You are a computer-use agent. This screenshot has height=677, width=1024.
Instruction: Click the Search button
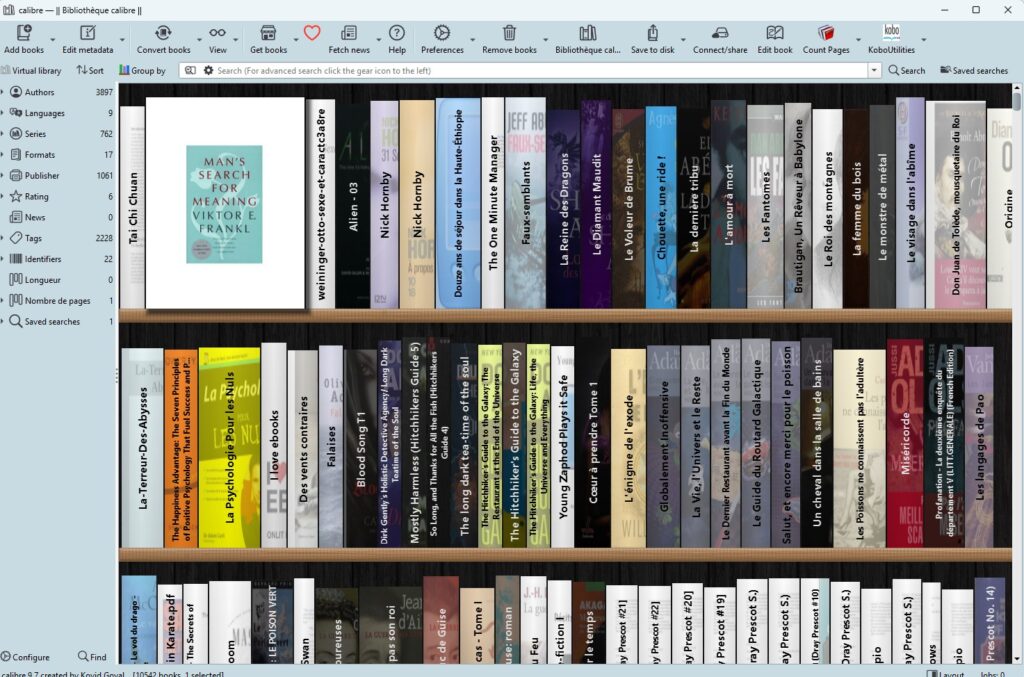tap(908, 70)
